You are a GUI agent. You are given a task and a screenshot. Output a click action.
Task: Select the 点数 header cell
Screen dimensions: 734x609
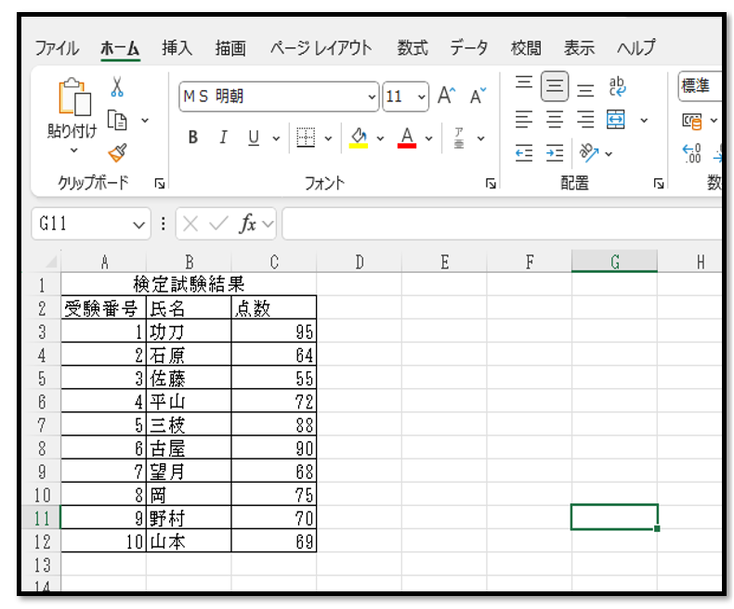coord(274,308)
